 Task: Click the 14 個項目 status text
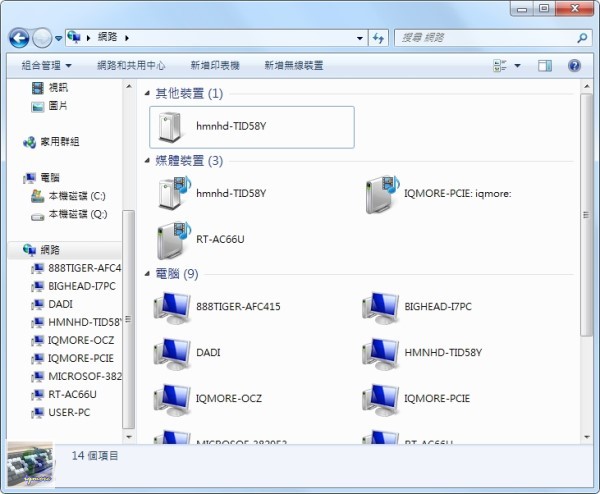(x=95, y=456)
